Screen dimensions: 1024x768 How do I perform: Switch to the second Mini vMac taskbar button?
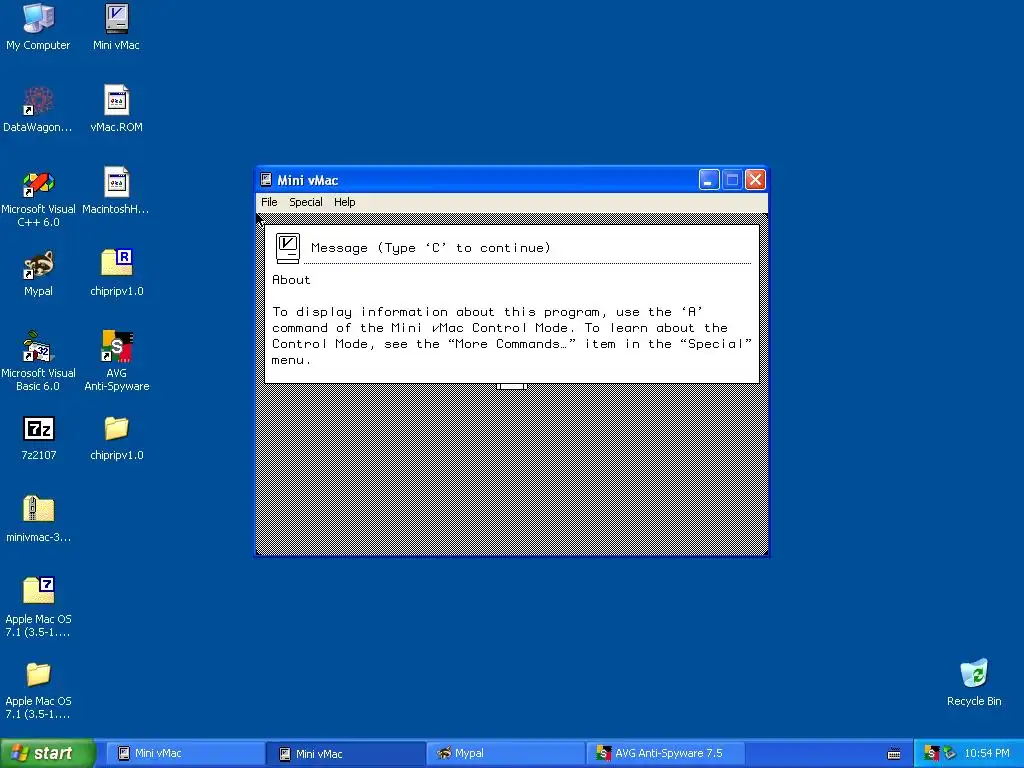345,754
